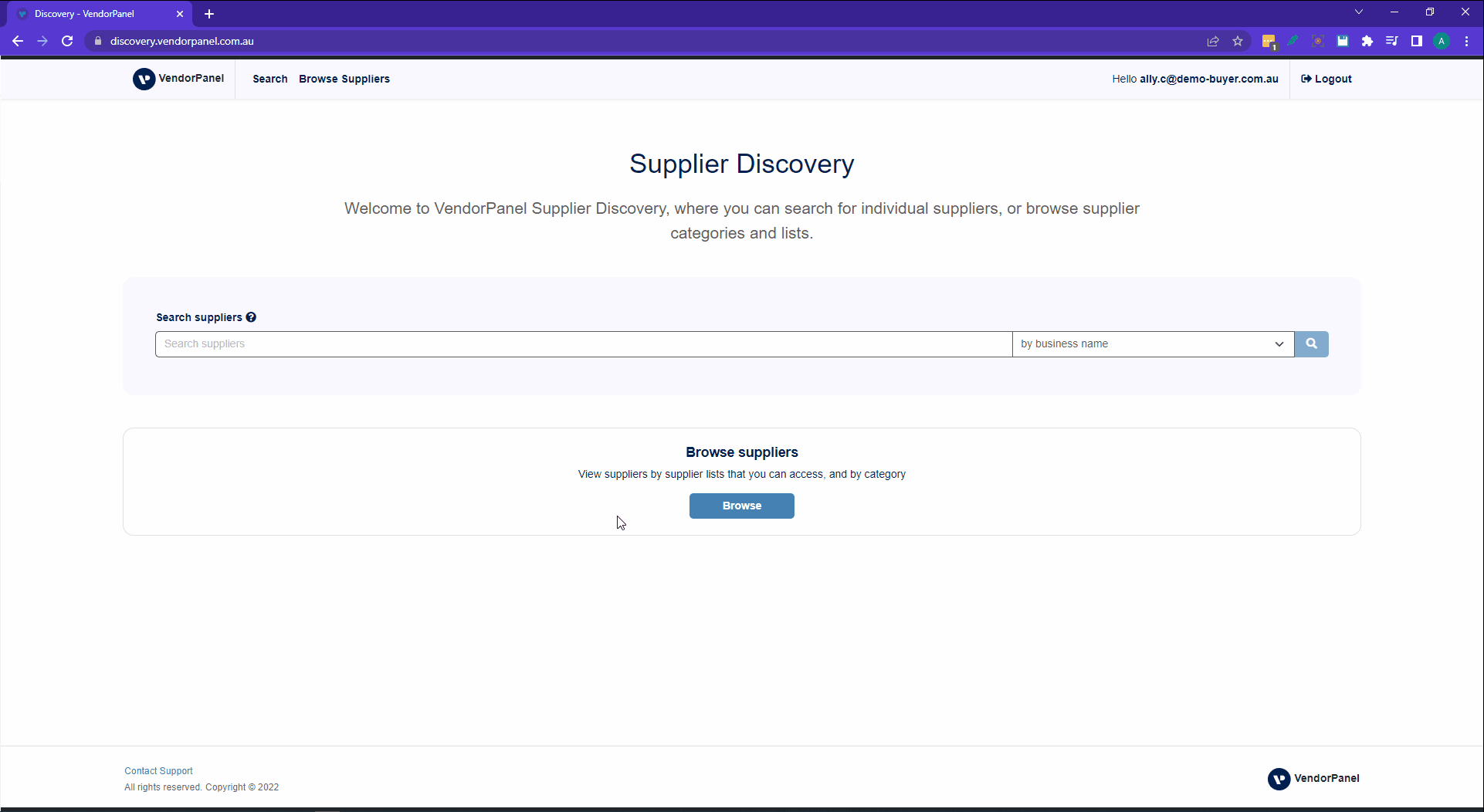Open Browse Suppliers in navigation
This screenshot has width=1484, height=812.
(344, 79)
